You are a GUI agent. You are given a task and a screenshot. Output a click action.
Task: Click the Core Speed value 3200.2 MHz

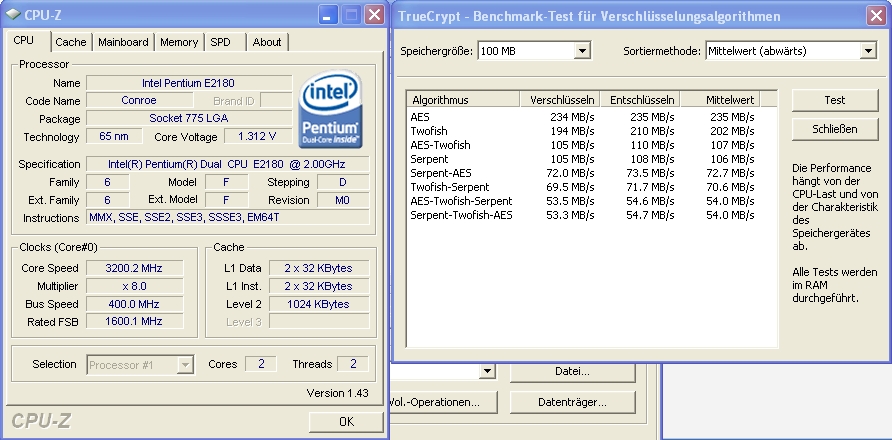(135, 268)
